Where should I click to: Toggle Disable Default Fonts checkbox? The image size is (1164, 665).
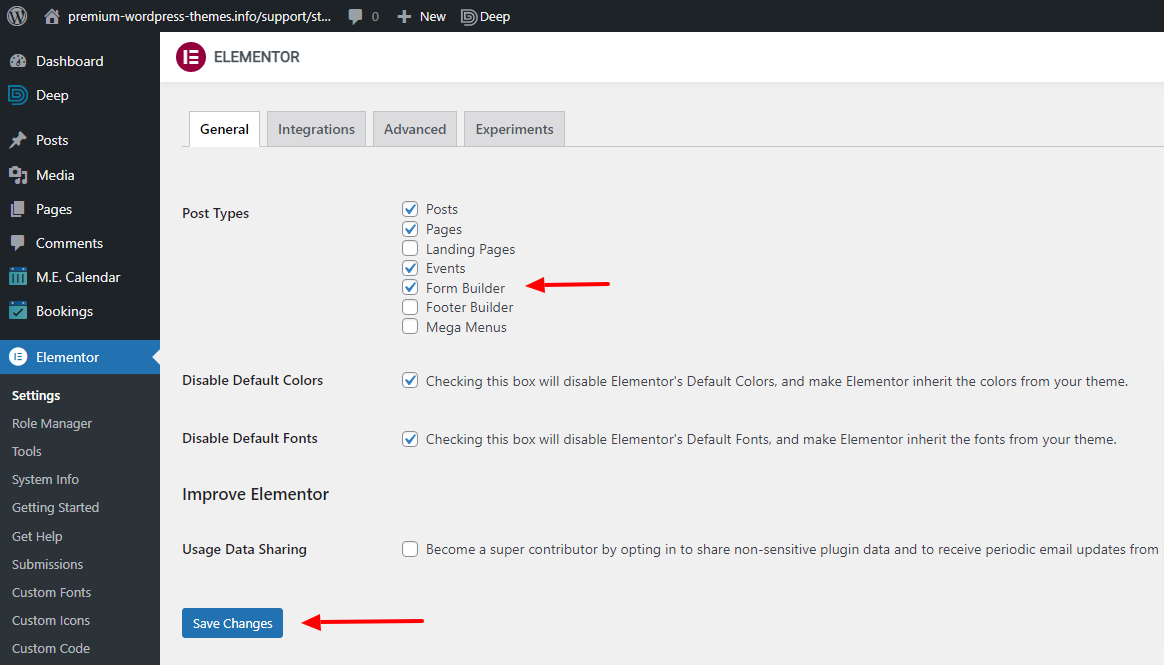(410, 439)
